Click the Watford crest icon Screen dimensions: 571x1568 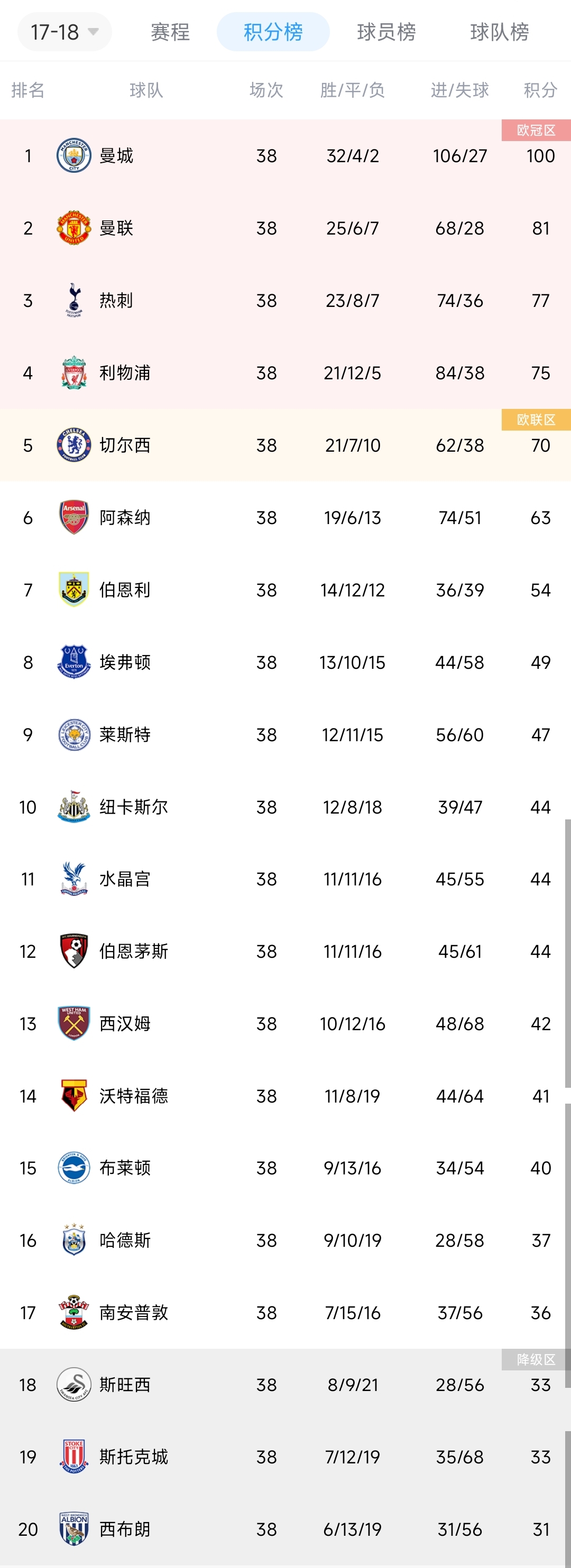tap(73, 1096)
